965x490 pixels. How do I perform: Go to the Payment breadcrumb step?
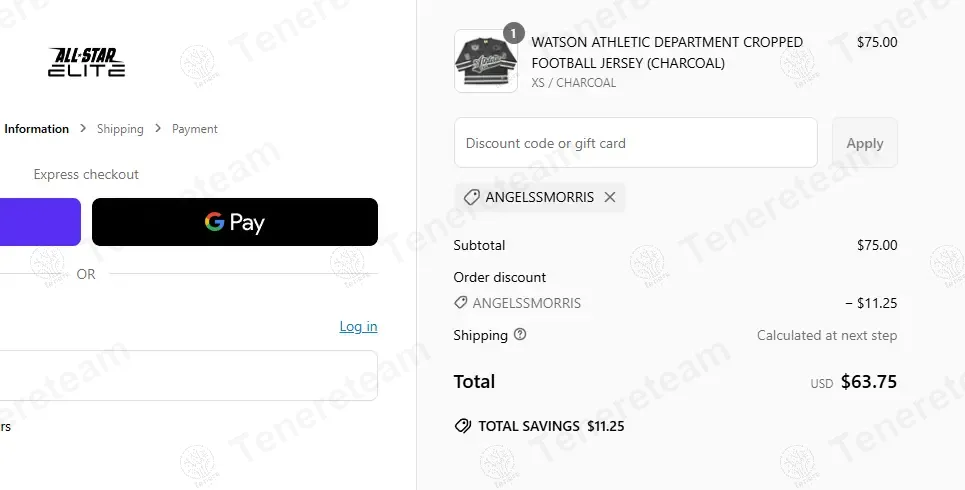point(195,129)
